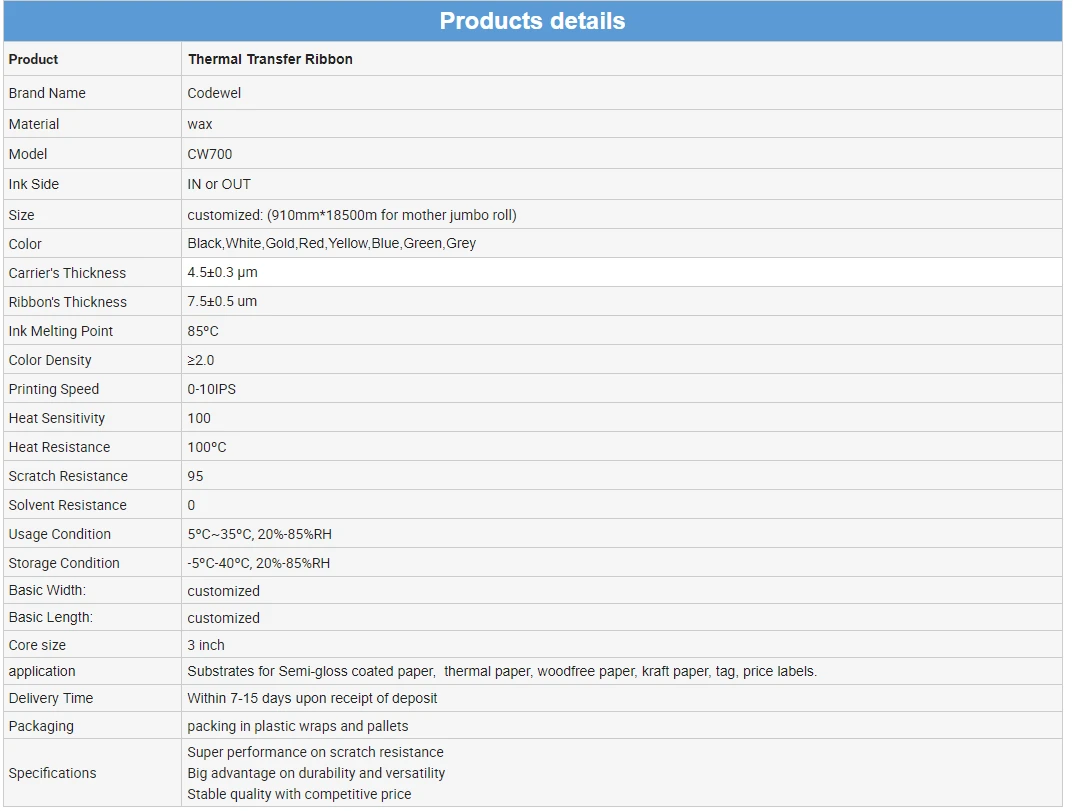Click the IN or OUT ink side value
Viewport: 1079px width, 811px height.
tap(219, 184)
